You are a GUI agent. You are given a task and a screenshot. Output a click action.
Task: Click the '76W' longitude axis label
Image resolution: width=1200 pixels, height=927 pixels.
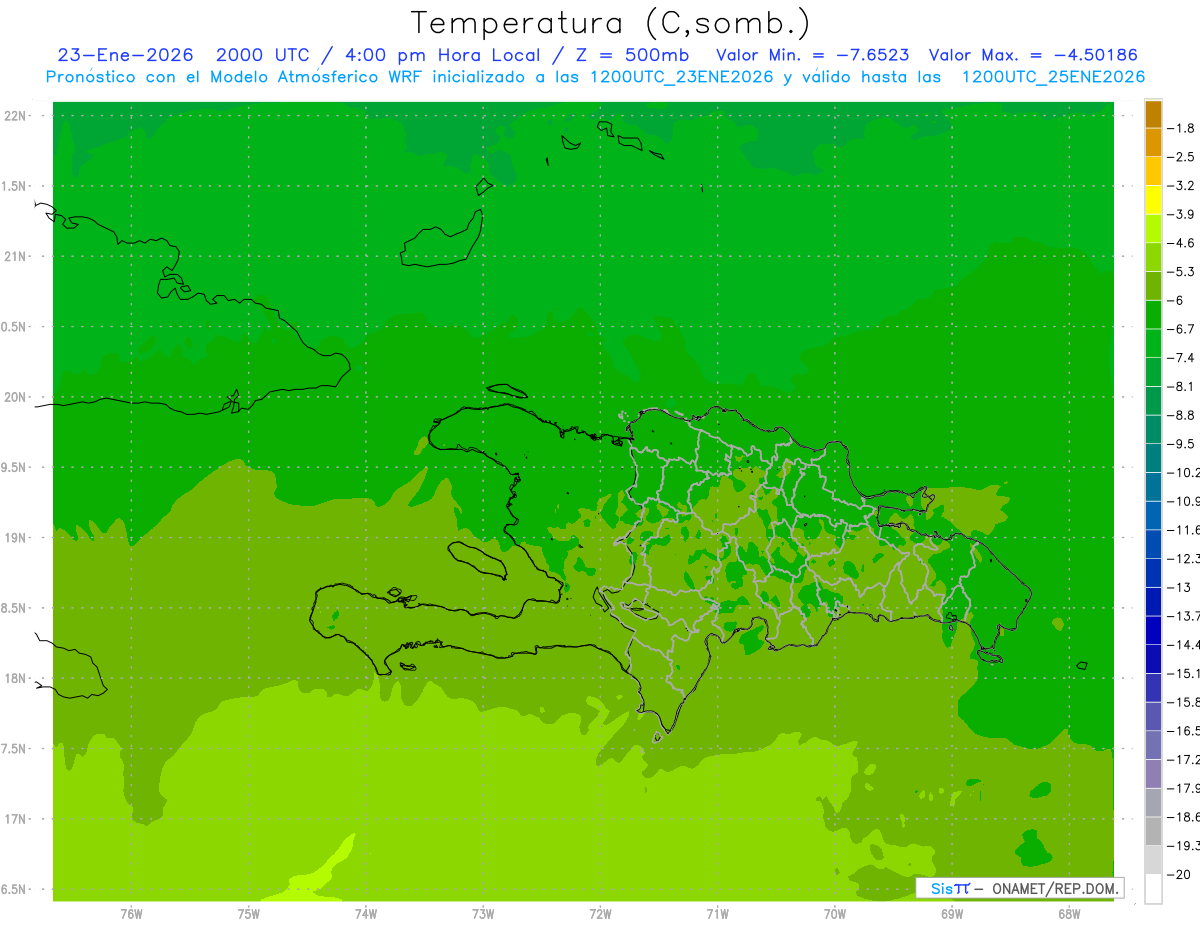pyautogui.click(x=131, y=914)
